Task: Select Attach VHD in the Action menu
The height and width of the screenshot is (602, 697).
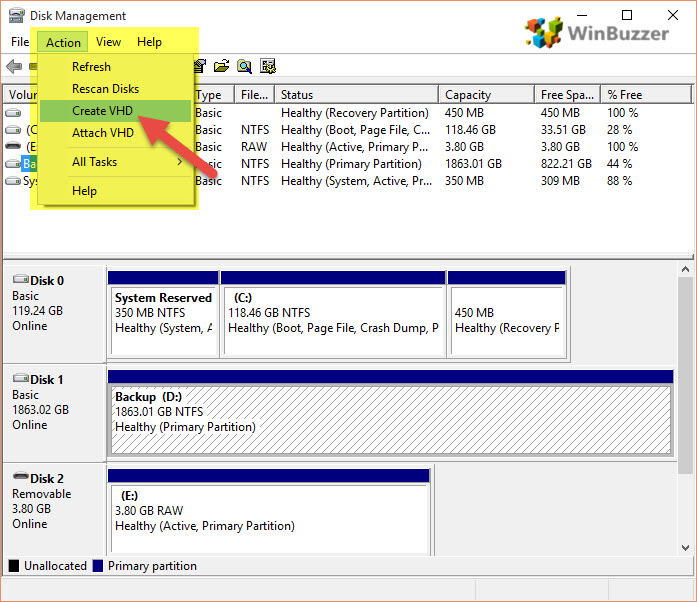Action: 116,132
